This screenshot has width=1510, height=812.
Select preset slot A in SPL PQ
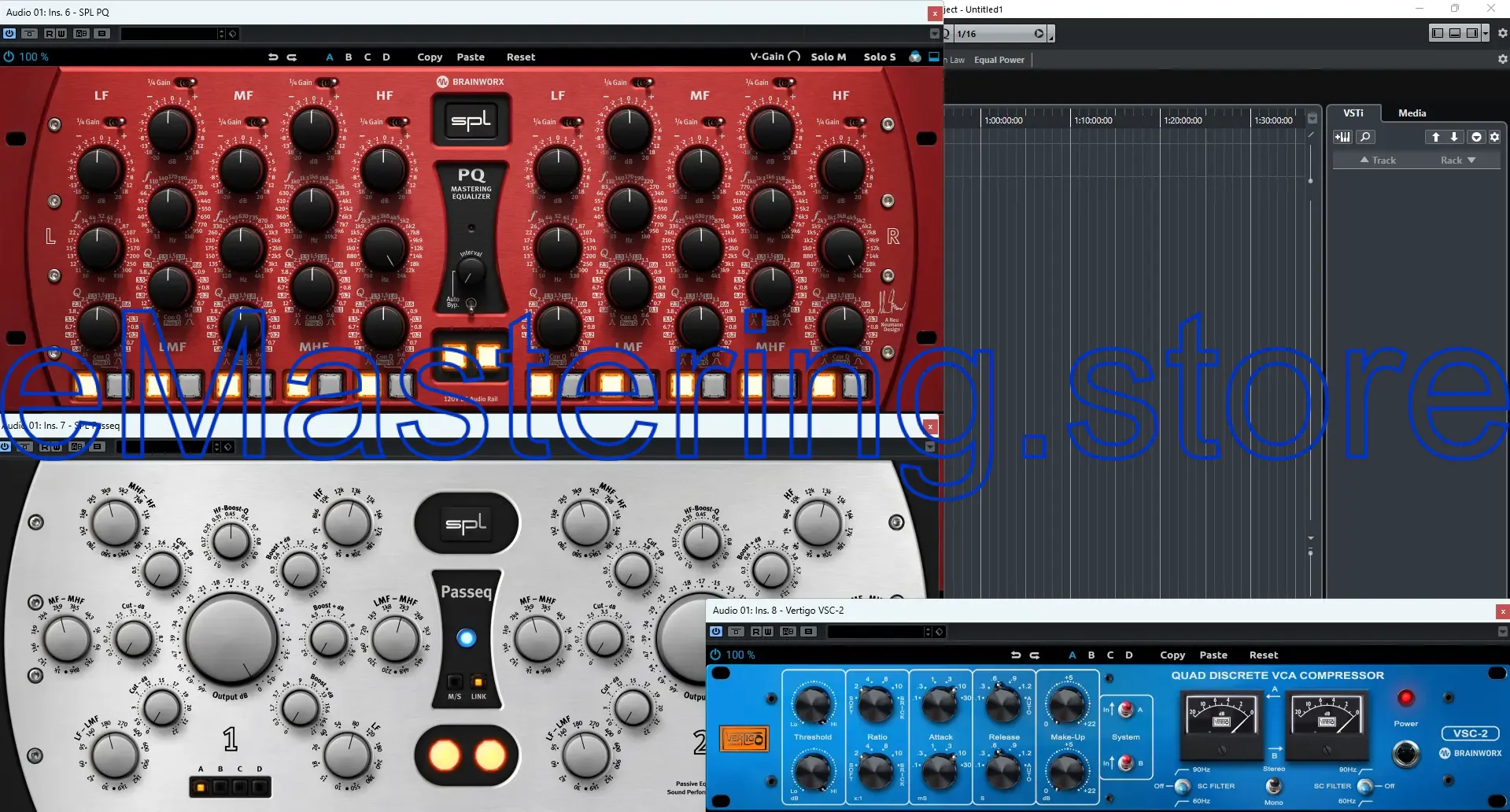coord(330,57)
